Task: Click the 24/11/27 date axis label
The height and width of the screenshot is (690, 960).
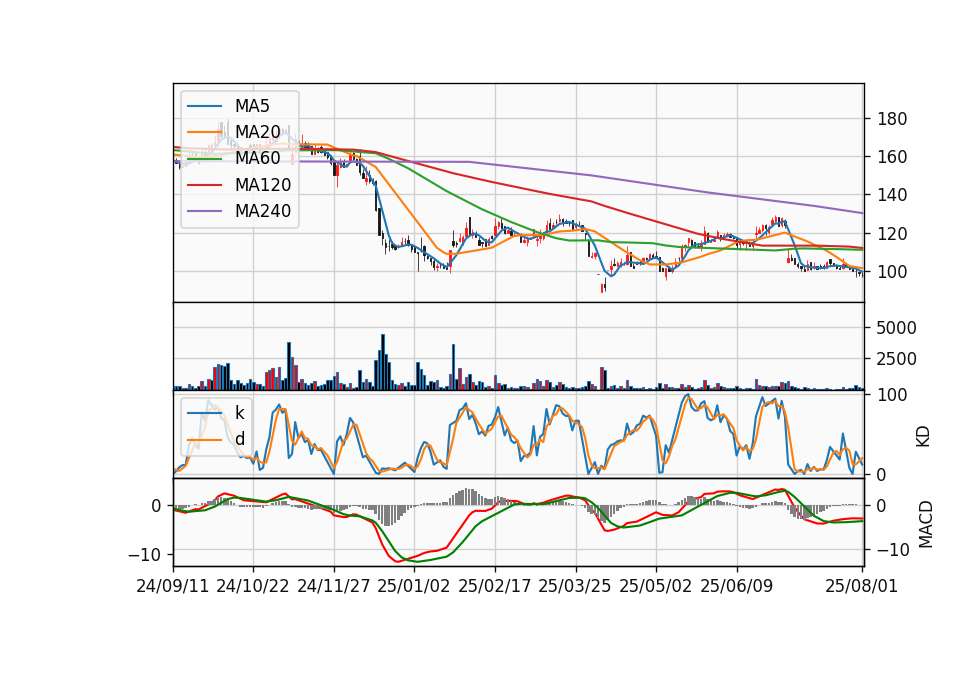Action: point(334,586)
